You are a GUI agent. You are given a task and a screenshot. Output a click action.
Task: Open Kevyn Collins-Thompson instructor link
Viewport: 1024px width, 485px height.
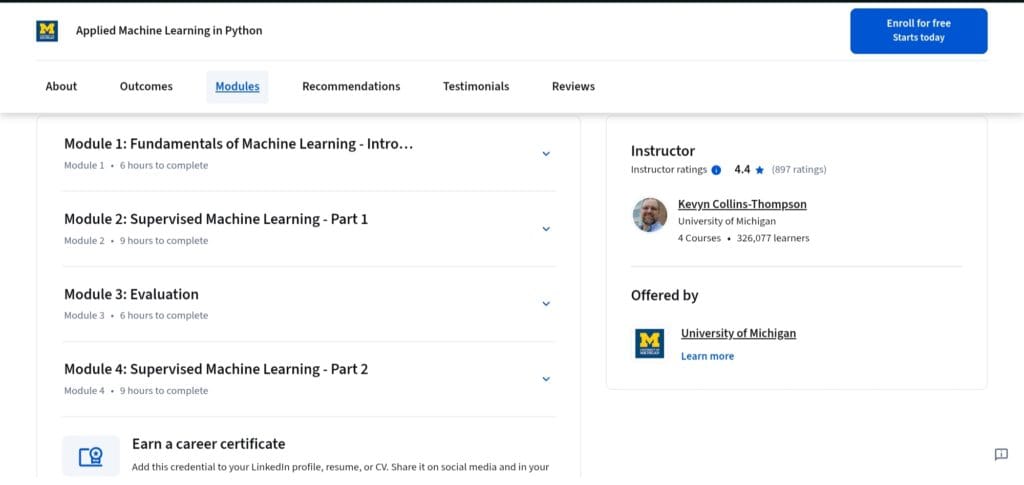(x=742, y=204)
